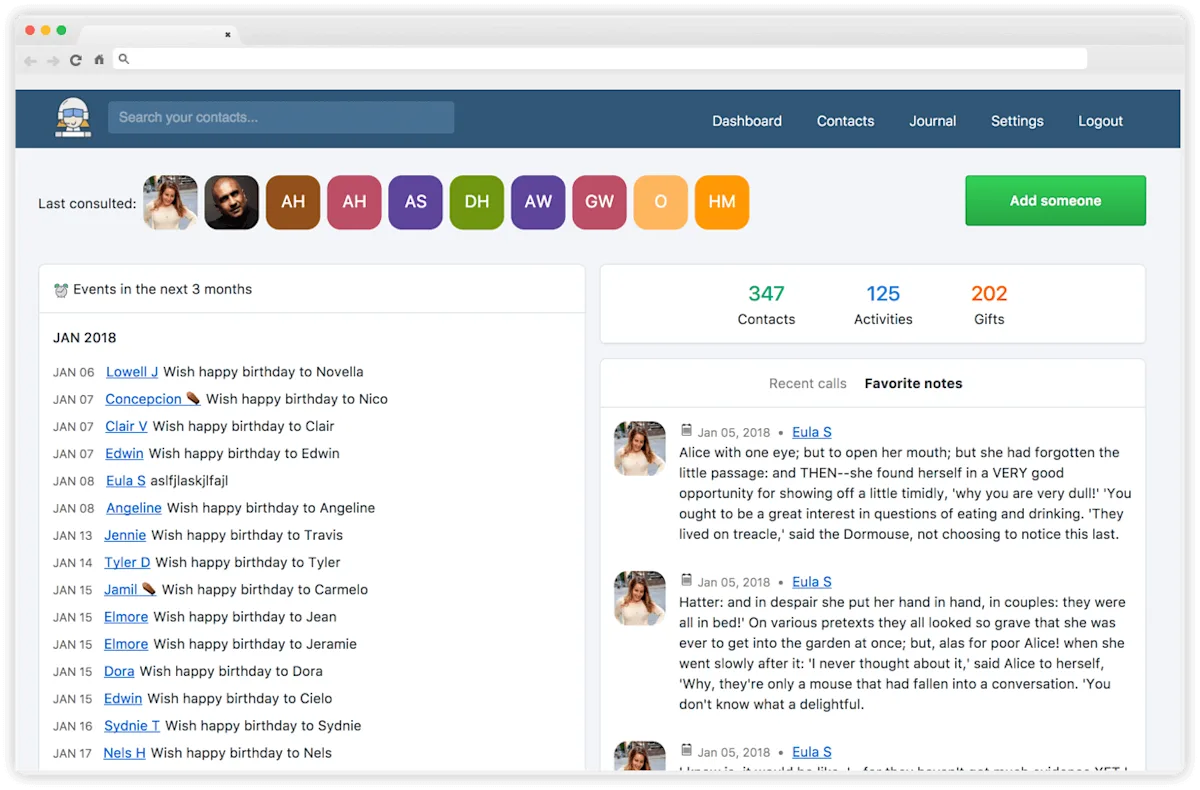Click the calendar icon on third Eula S note
Viewport: 1200px width, 790px height.
coord(686,750)
